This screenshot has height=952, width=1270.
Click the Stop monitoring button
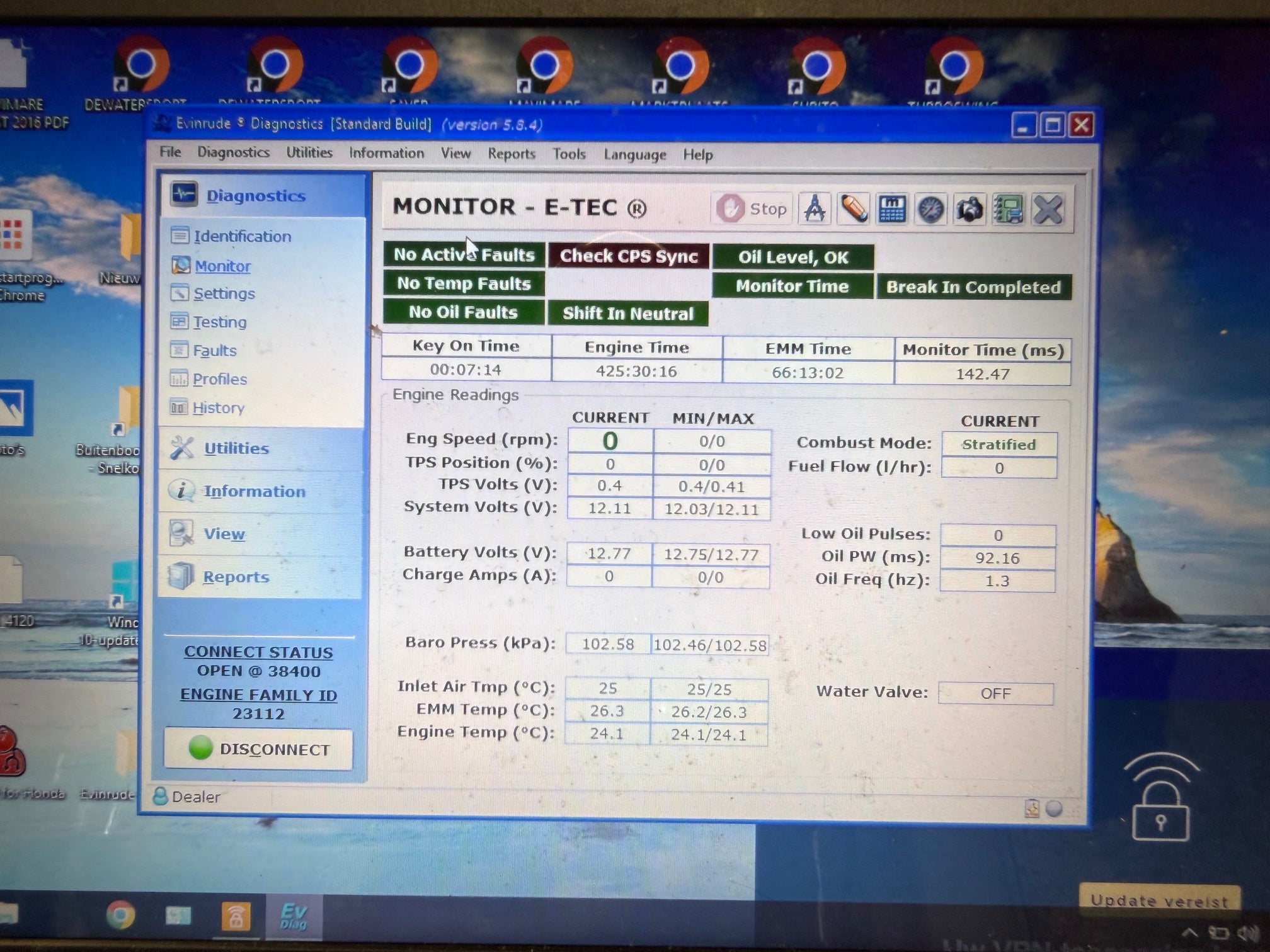coord(752,208)
